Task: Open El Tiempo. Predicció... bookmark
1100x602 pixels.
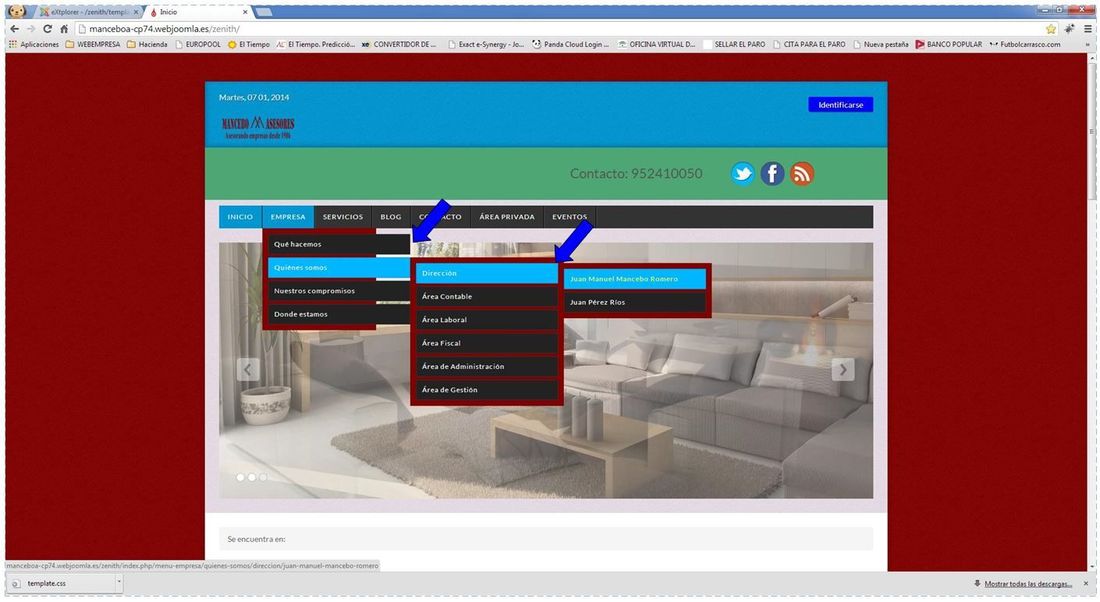Action: click(316, 44)
